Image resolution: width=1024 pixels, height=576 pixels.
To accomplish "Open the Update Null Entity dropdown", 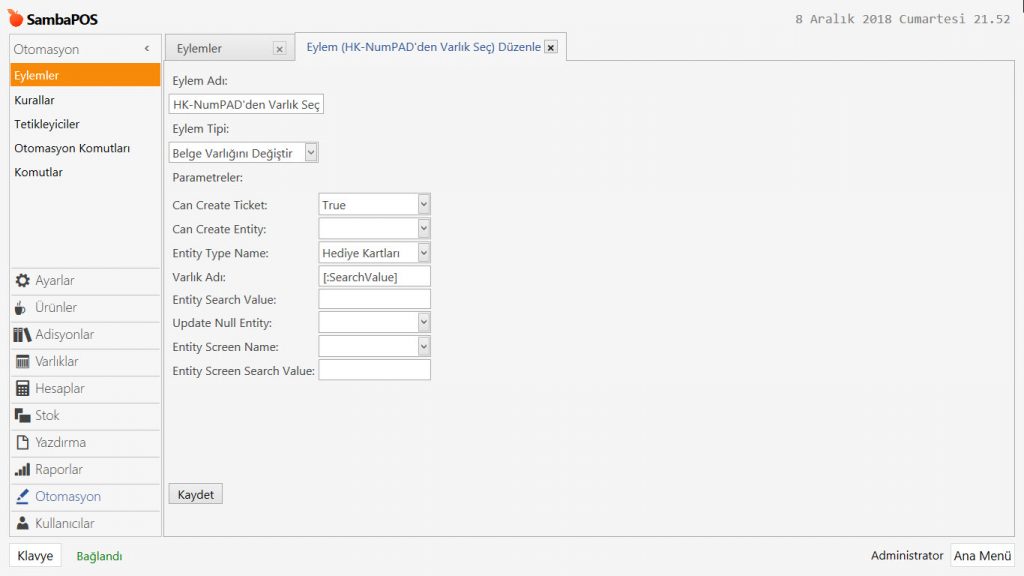I will pos(424,322).
